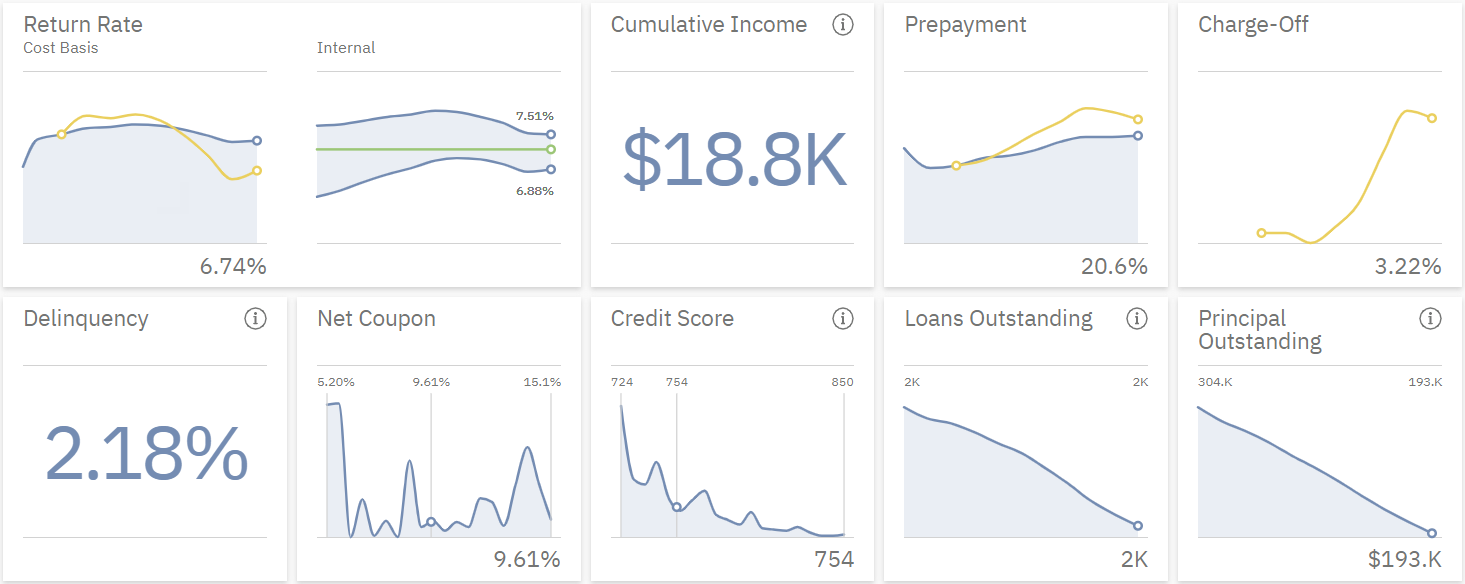
Task: Click the Principal Outstanding info icon
Action: [x=1429, y=318]
